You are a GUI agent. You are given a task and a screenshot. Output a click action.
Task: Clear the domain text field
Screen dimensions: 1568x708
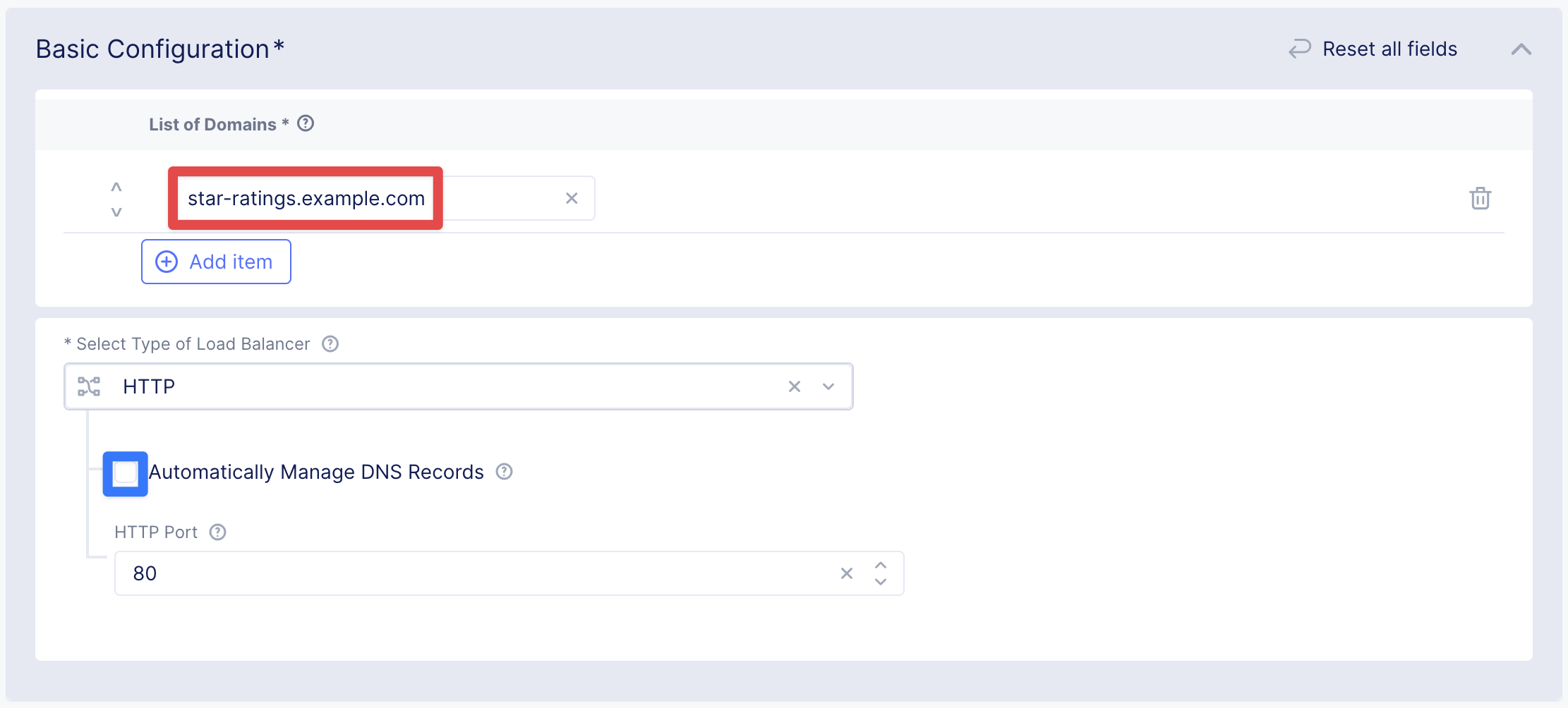click(x=572, y=199)
